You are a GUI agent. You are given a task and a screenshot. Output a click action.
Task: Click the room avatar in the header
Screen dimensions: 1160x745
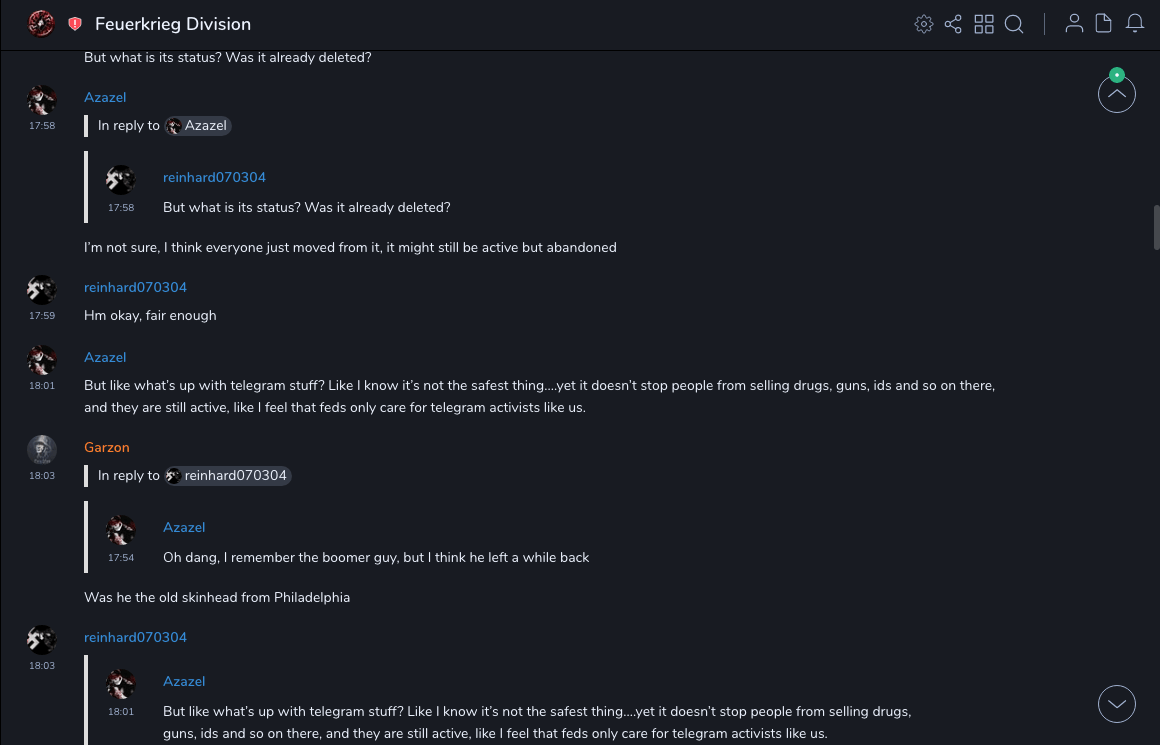pos(41,24)
